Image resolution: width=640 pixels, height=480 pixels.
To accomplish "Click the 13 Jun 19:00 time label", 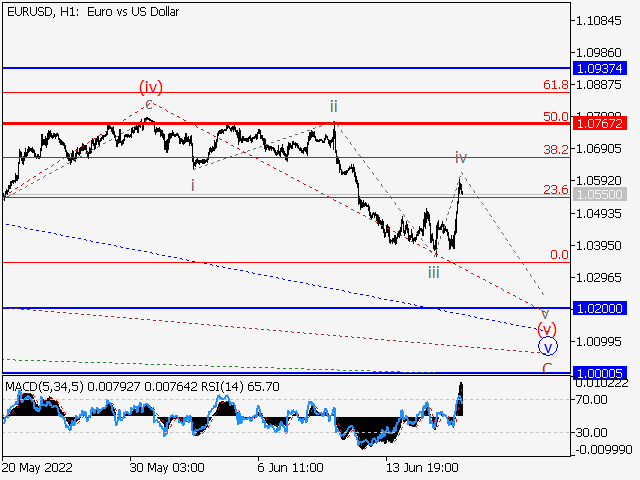I will [422, 467].
